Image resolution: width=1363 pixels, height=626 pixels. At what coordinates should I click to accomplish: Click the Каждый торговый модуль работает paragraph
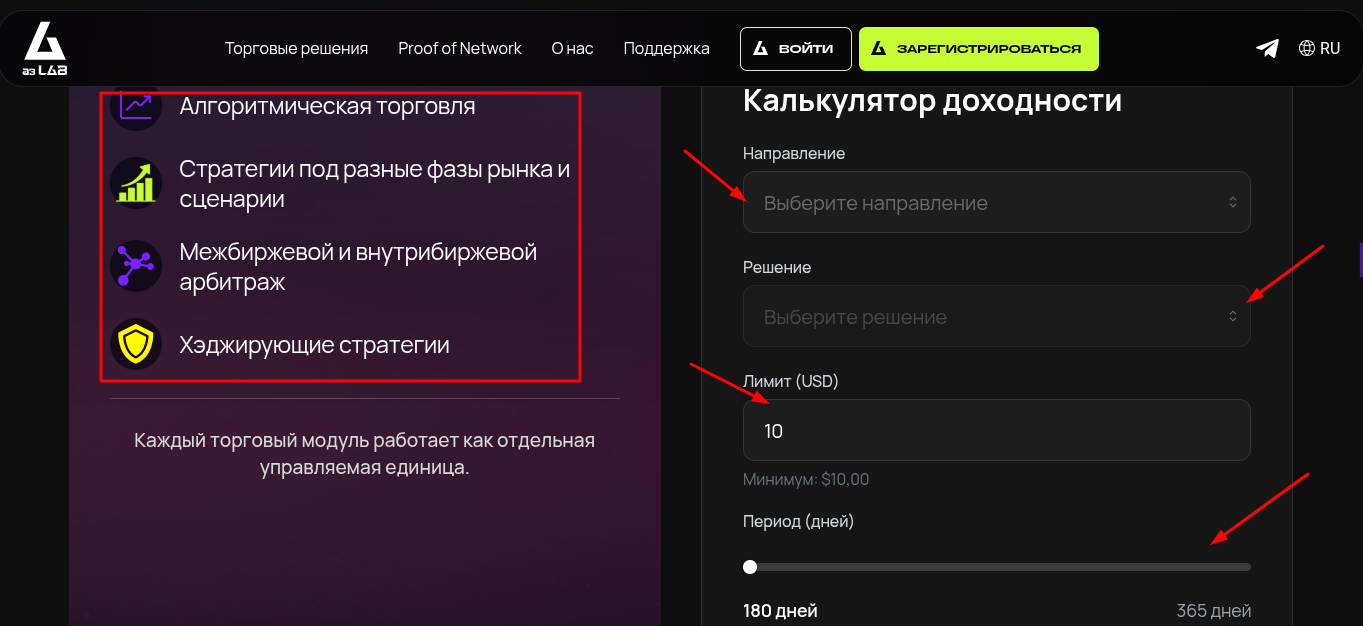point(364,453)
